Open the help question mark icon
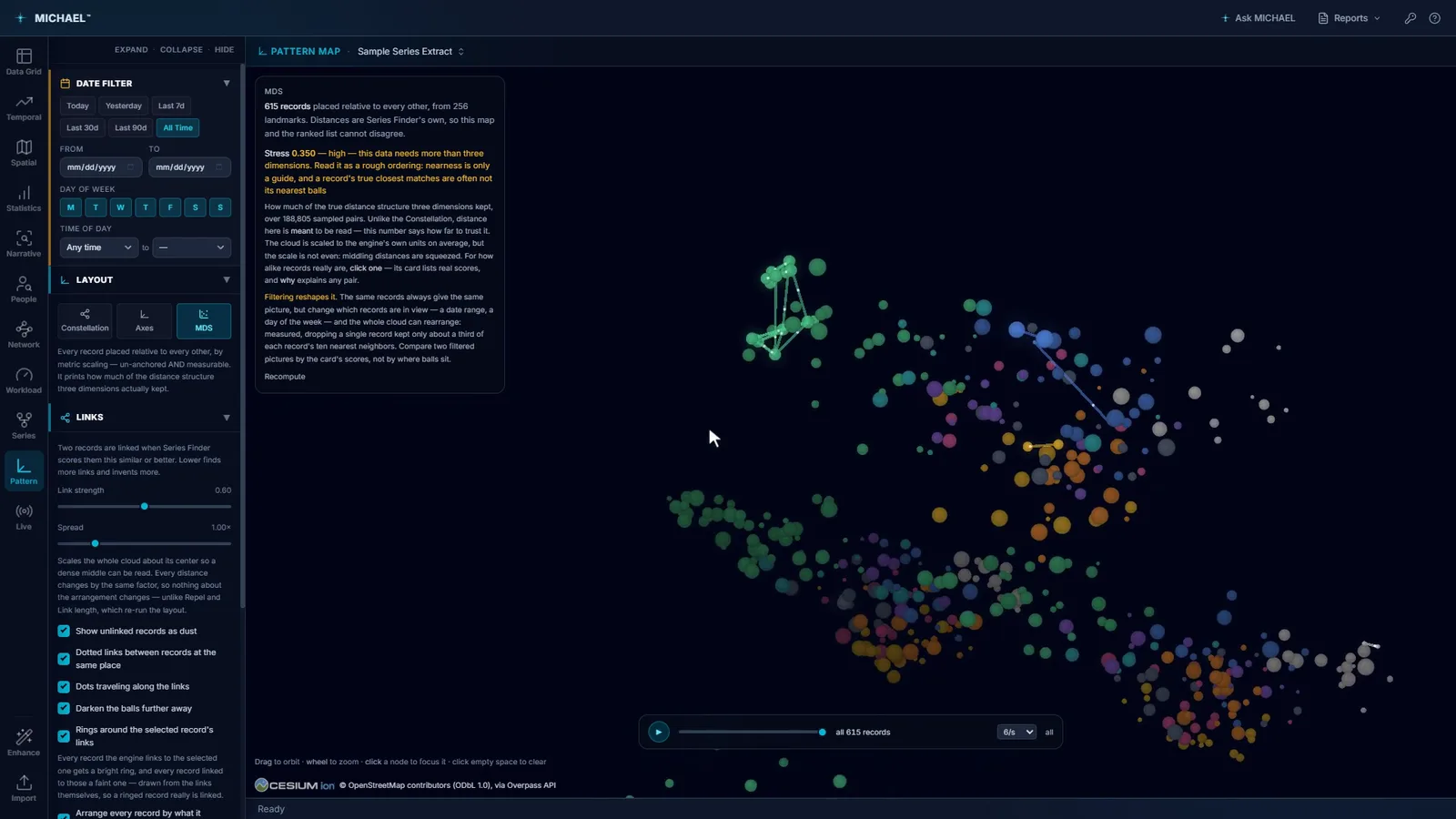 click(x=1435, y=18)
